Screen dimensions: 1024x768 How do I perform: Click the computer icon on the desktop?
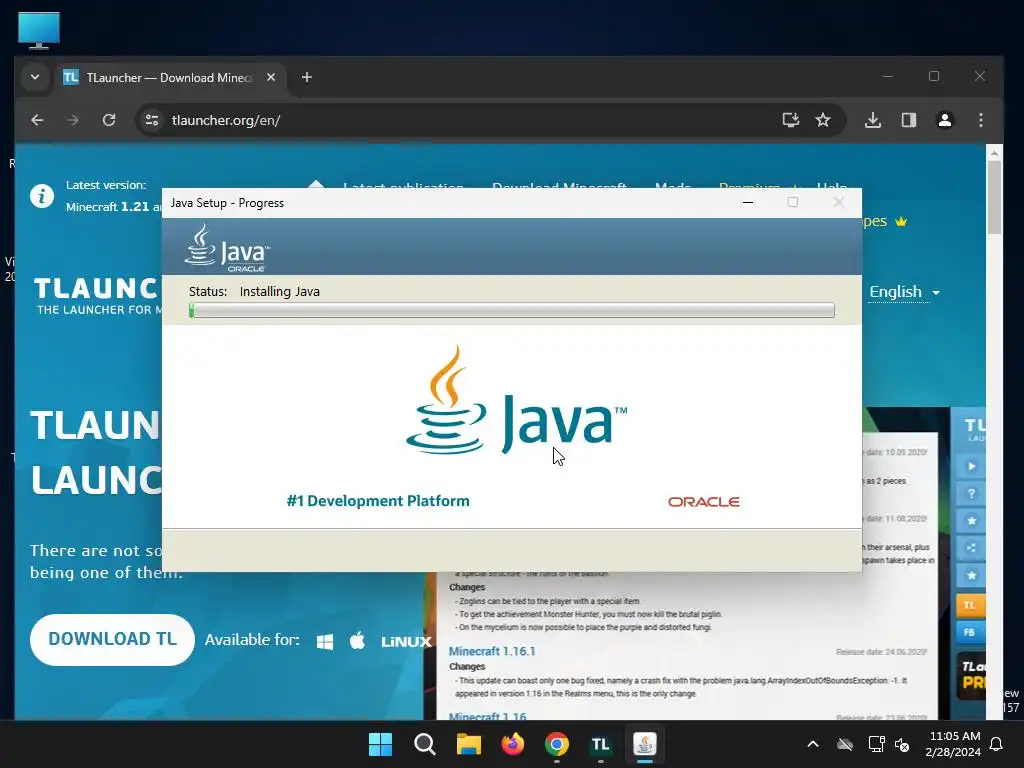(39, 30)
